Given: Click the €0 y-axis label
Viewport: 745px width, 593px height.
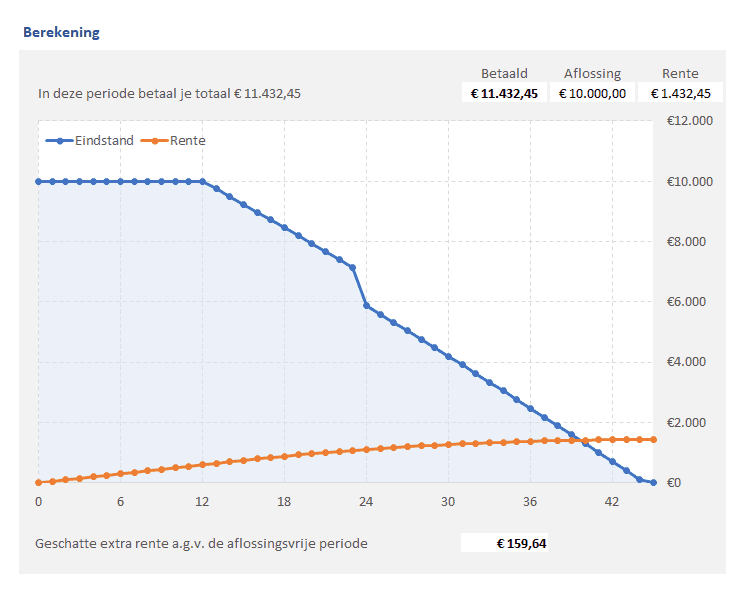Looking at the screenshot, I should tap(674, 483).
